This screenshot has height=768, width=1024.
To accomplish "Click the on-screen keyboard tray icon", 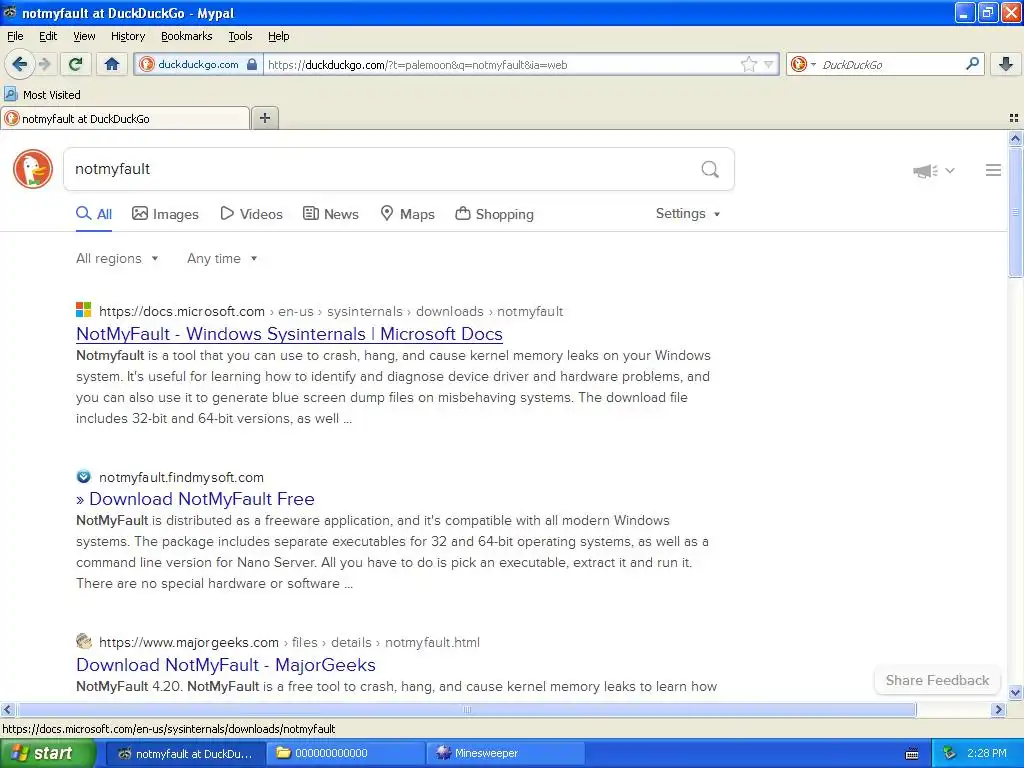I will [x=912, y=754].
